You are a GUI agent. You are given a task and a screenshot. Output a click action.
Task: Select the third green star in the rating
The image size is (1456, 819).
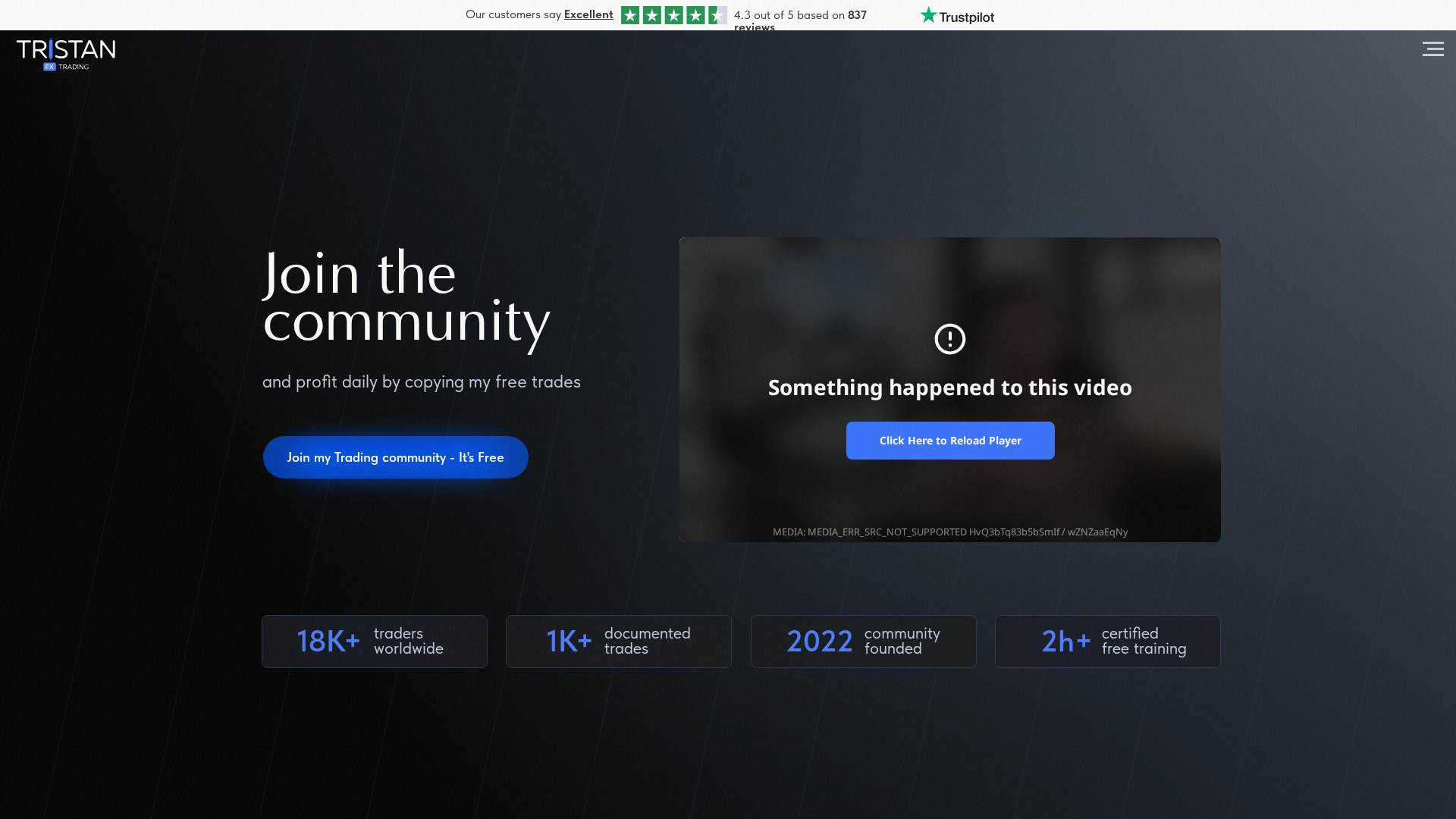[x=673, y=14]
